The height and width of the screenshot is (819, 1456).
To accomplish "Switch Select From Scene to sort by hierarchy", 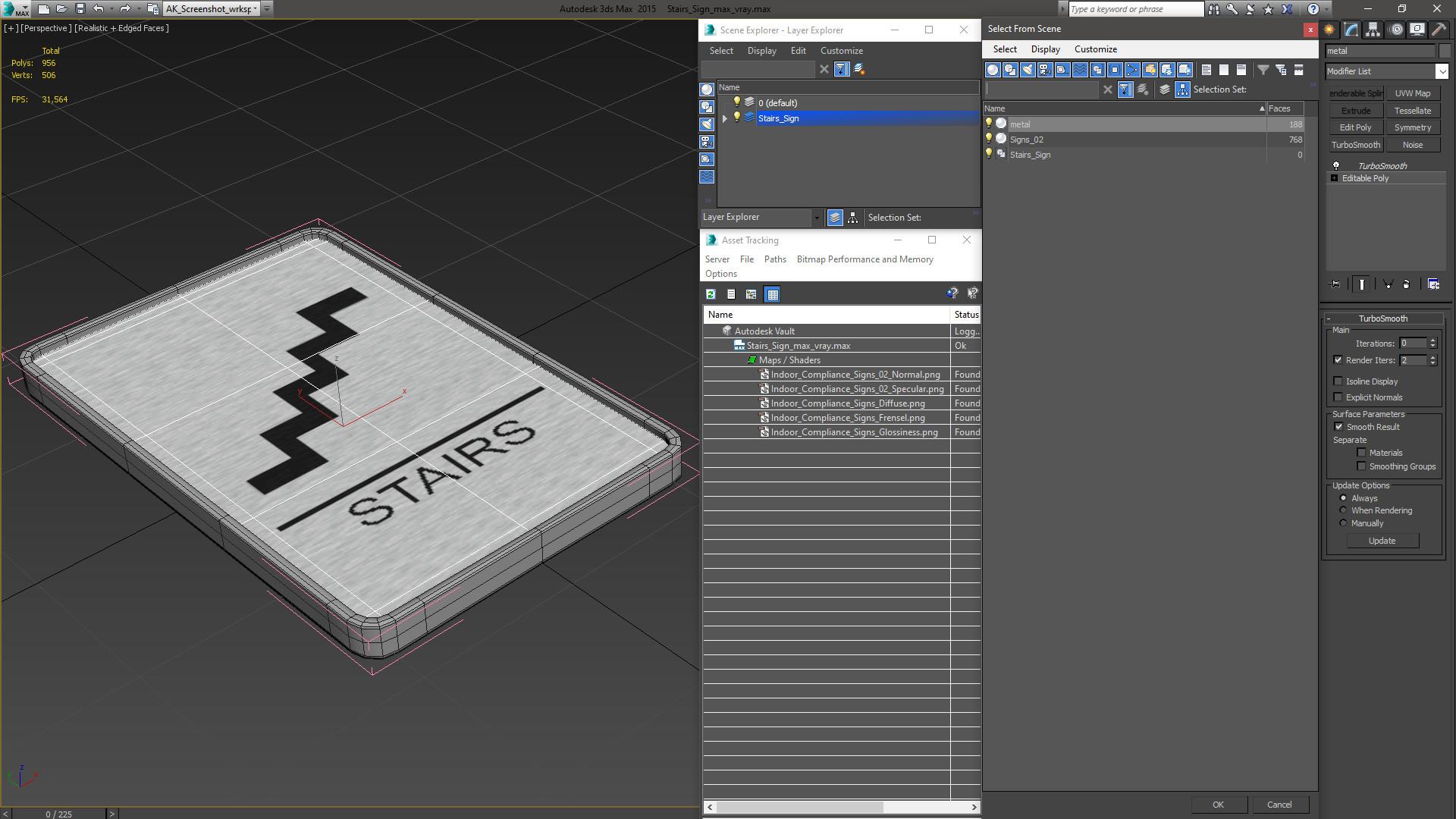I will click(1183, 89).
